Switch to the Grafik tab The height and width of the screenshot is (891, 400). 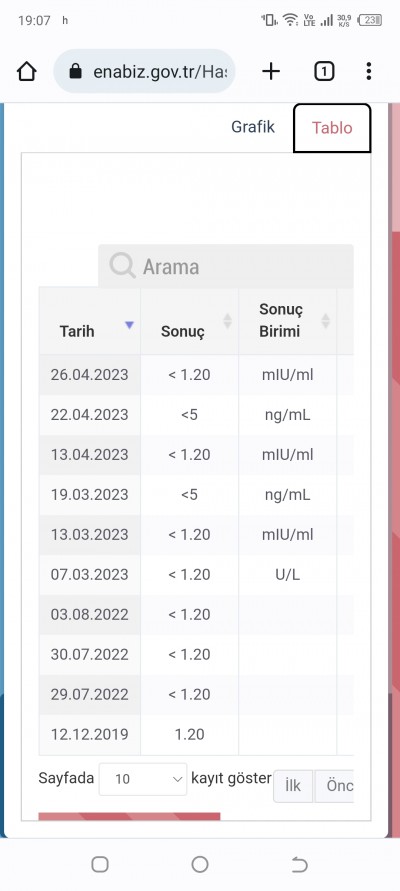(253, 127)
